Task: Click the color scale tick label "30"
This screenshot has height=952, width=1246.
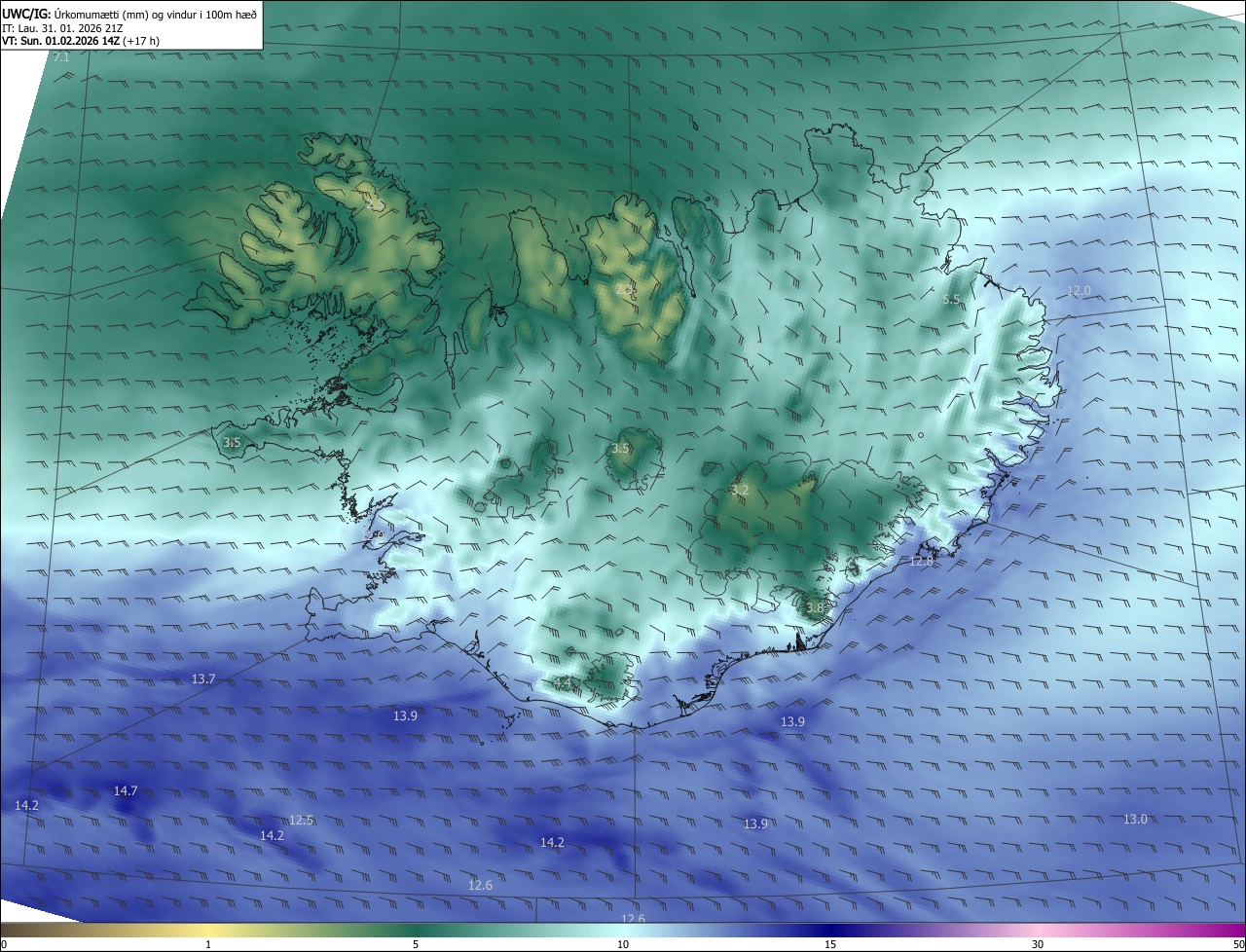Action: click(x=1038, y=944)
